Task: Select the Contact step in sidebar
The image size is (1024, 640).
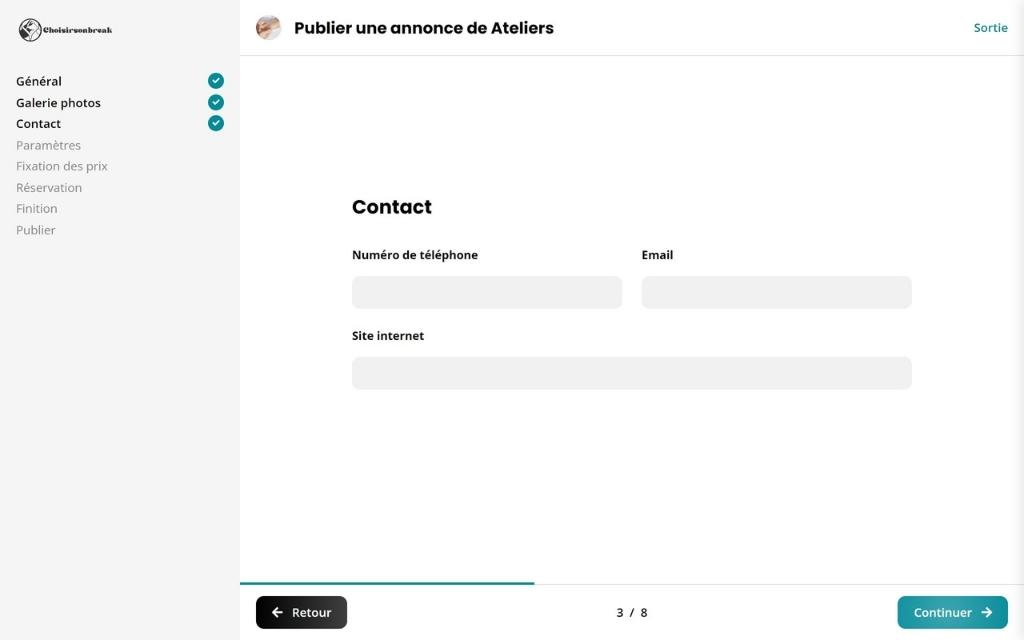Action: click(x=38, y=124)
